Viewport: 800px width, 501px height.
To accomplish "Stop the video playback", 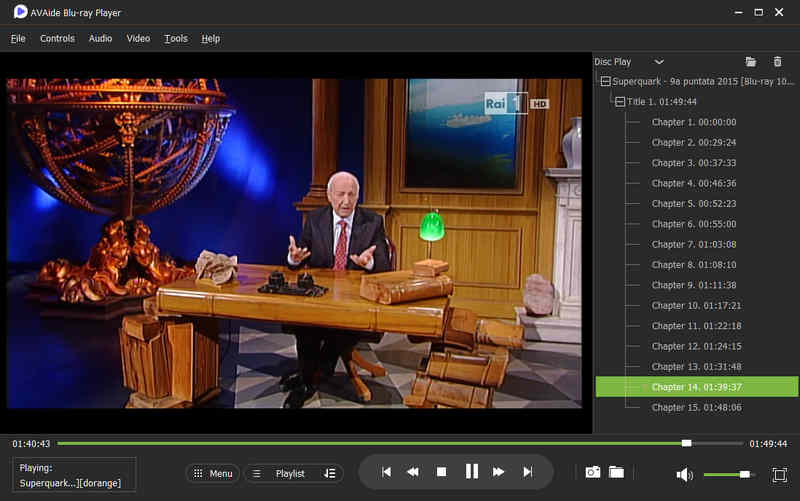I will (x=442, y=472).
